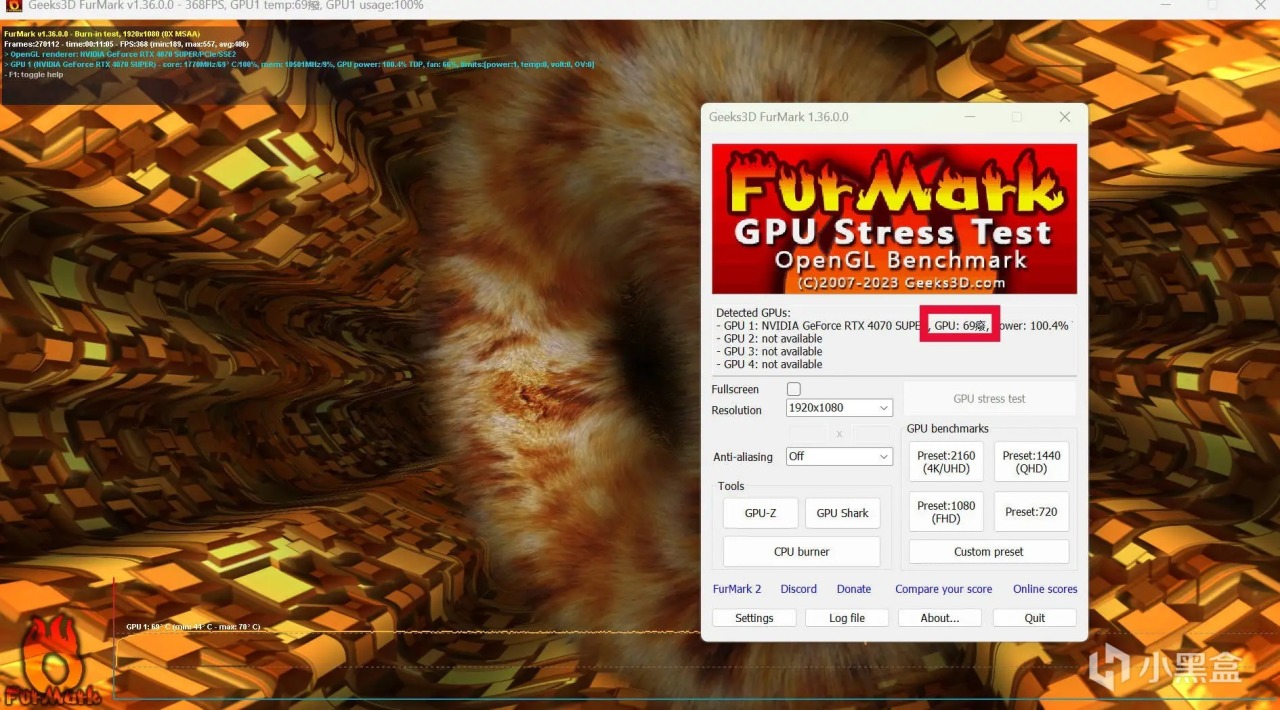Image resolution: width=1280 pixels, height=710 pixels.
Task: Click the 'OpenGL renderer' overlay line
Action: [x=120, y=54]
